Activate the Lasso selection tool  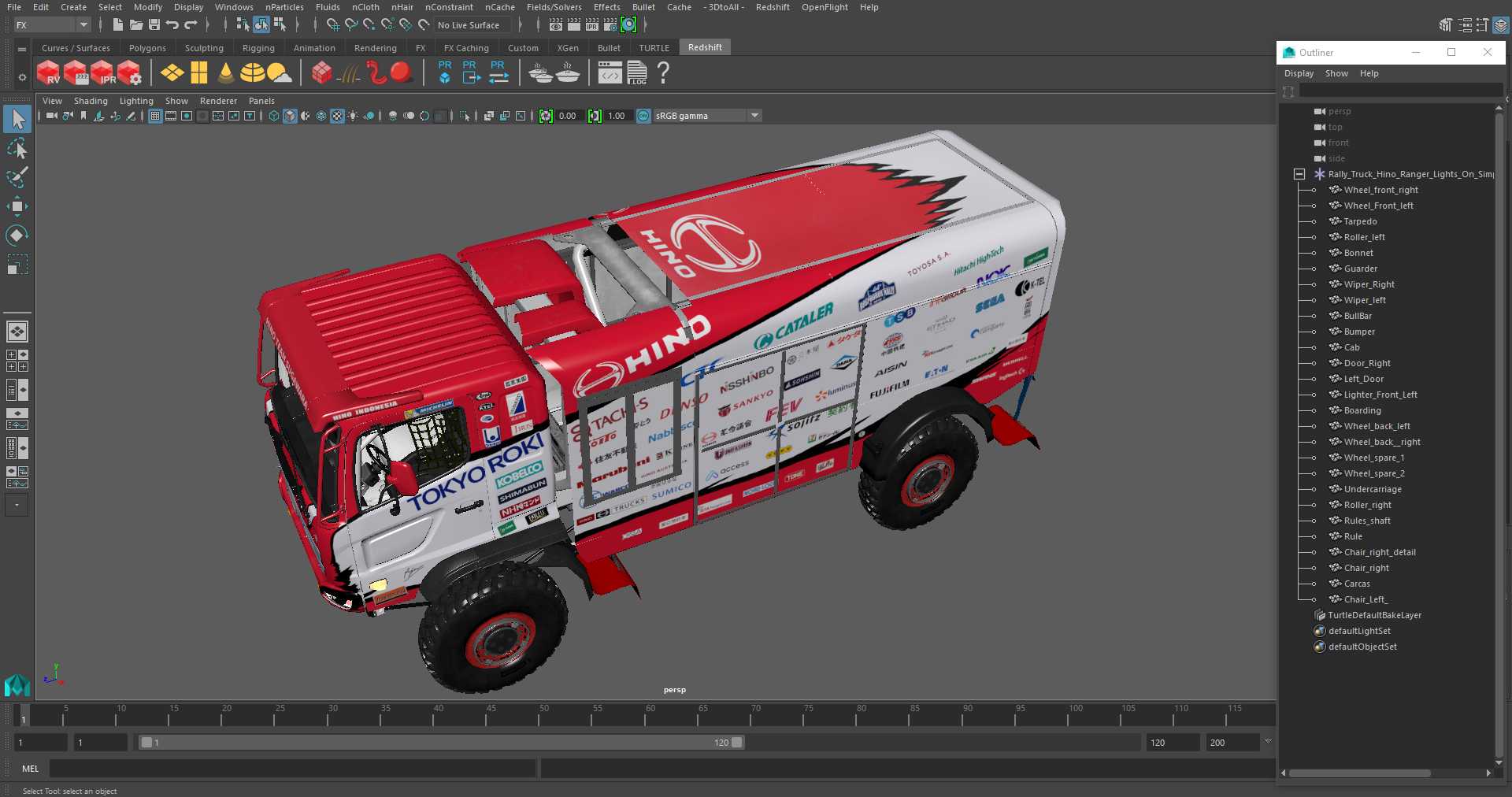(x=17, y=149)
